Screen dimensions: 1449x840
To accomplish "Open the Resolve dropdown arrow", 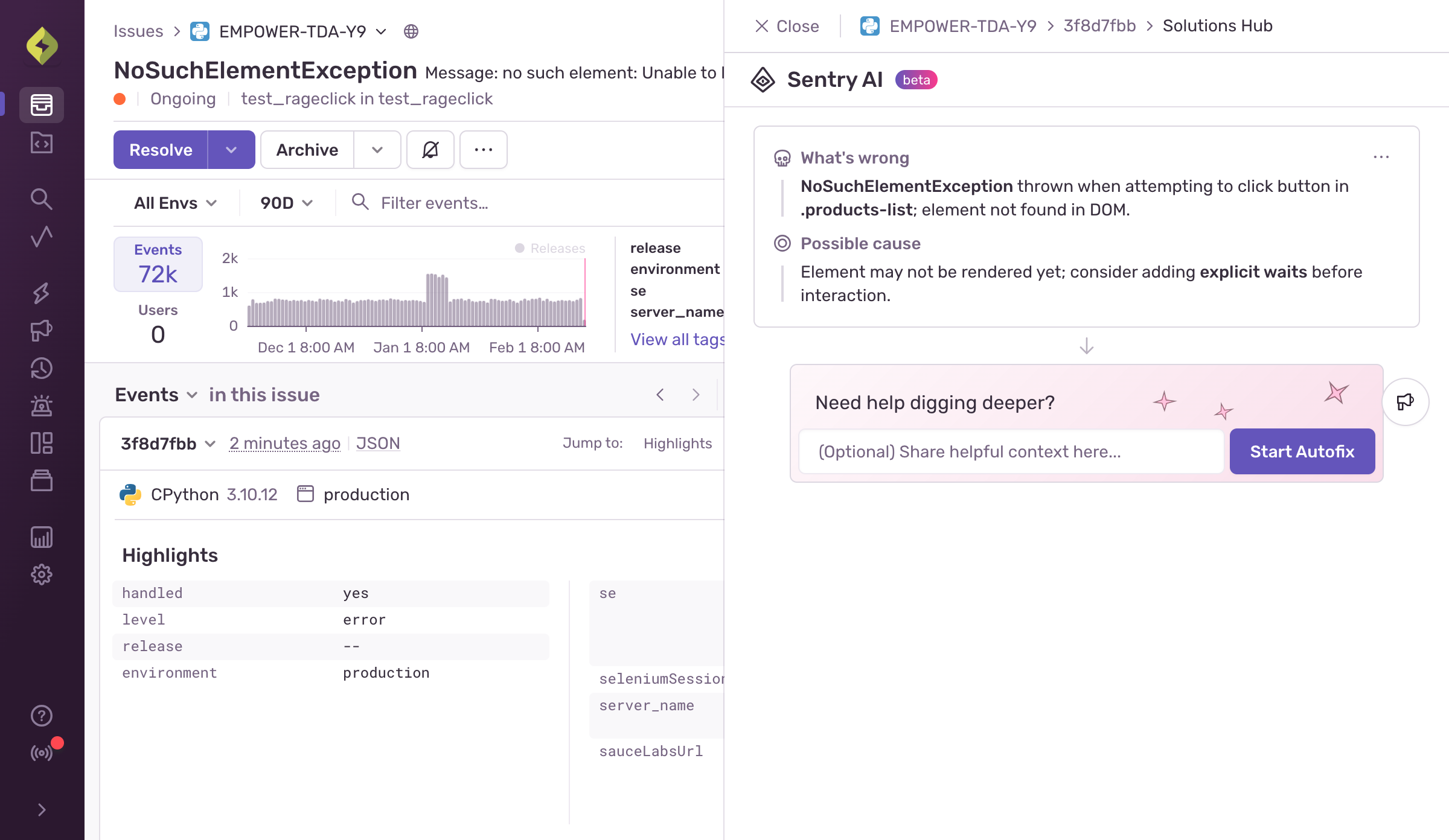I will click(231, 150).
